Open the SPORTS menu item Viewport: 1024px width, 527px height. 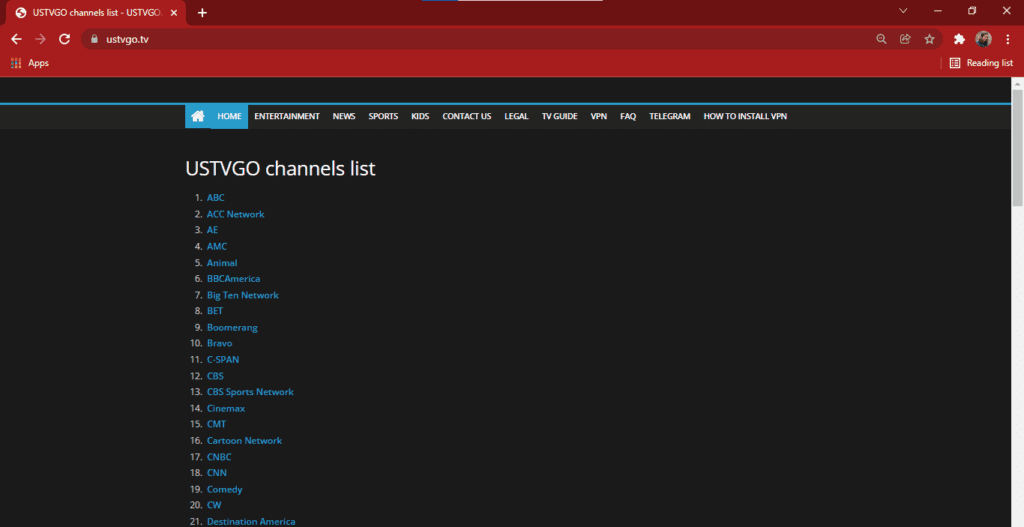tap(383, 116)
